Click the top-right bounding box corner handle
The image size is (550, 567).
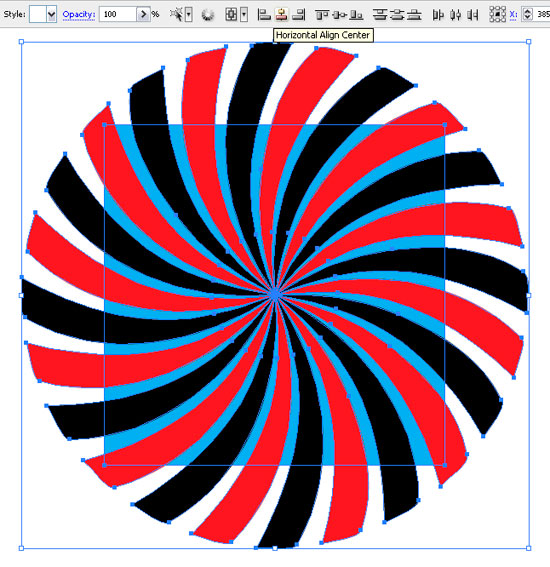(x=529, y=42)
